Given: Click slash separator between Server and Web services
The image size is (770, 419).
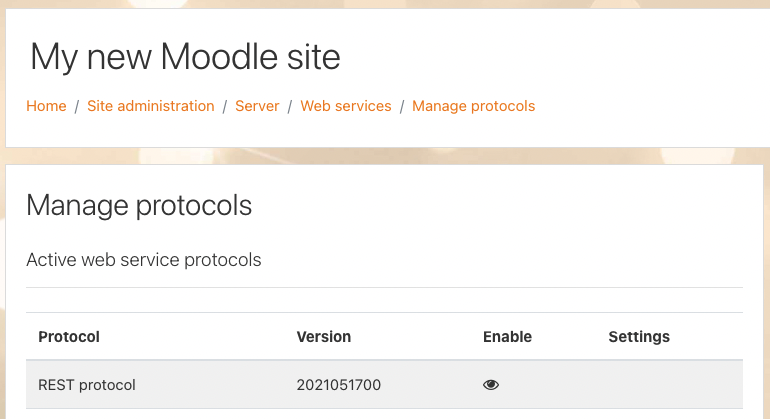Looking at the screenshot, I should click(290, 107).
